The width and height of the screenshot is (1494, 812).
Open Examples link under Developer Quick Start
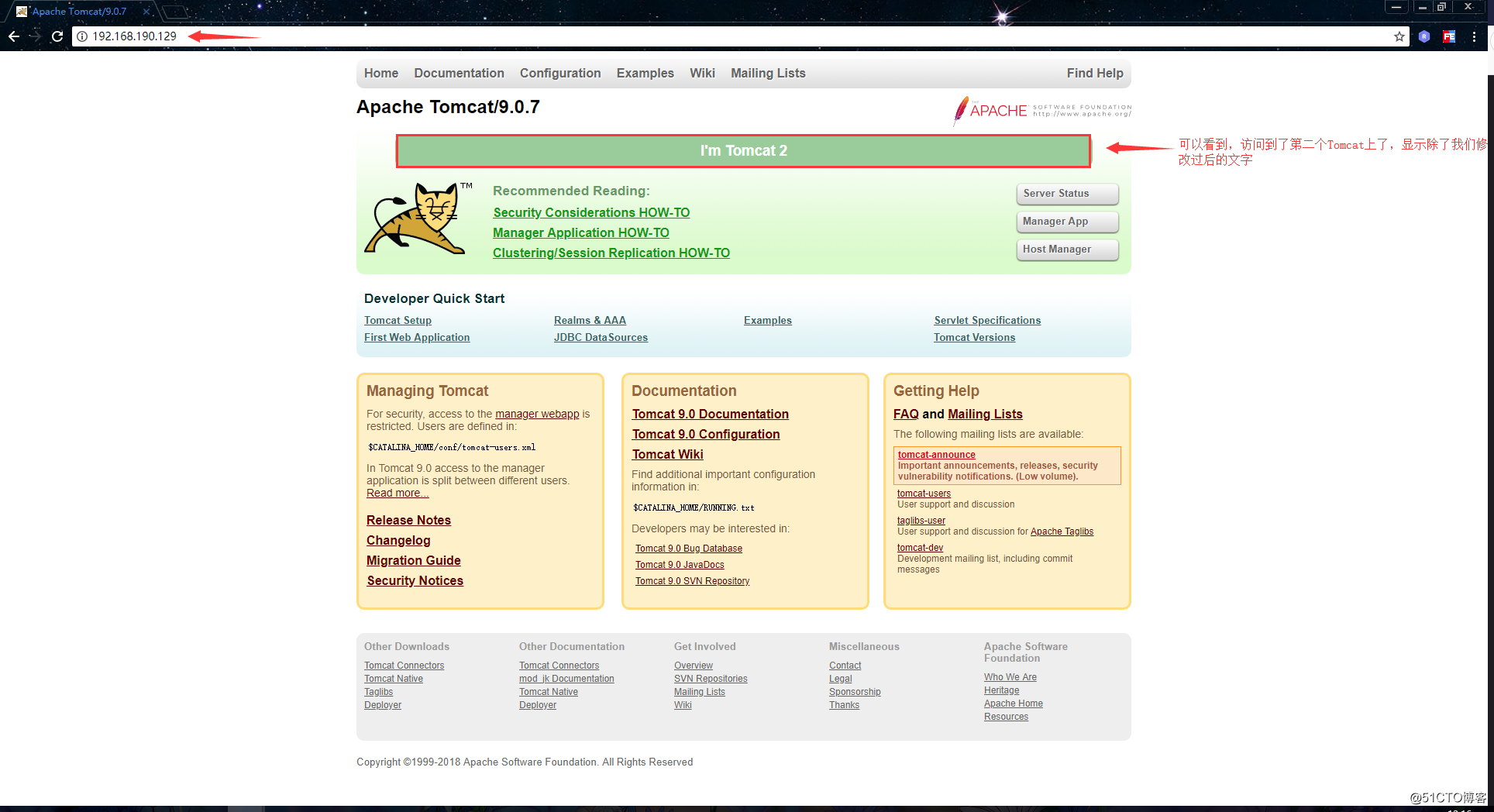768,320
